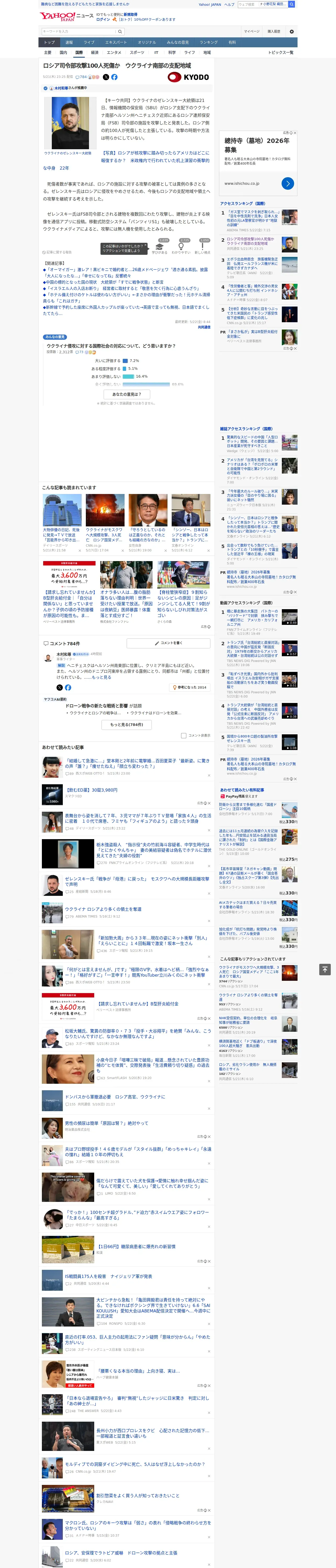Select the トップ tab
The image size is (336, 1568).
point(49,43)
